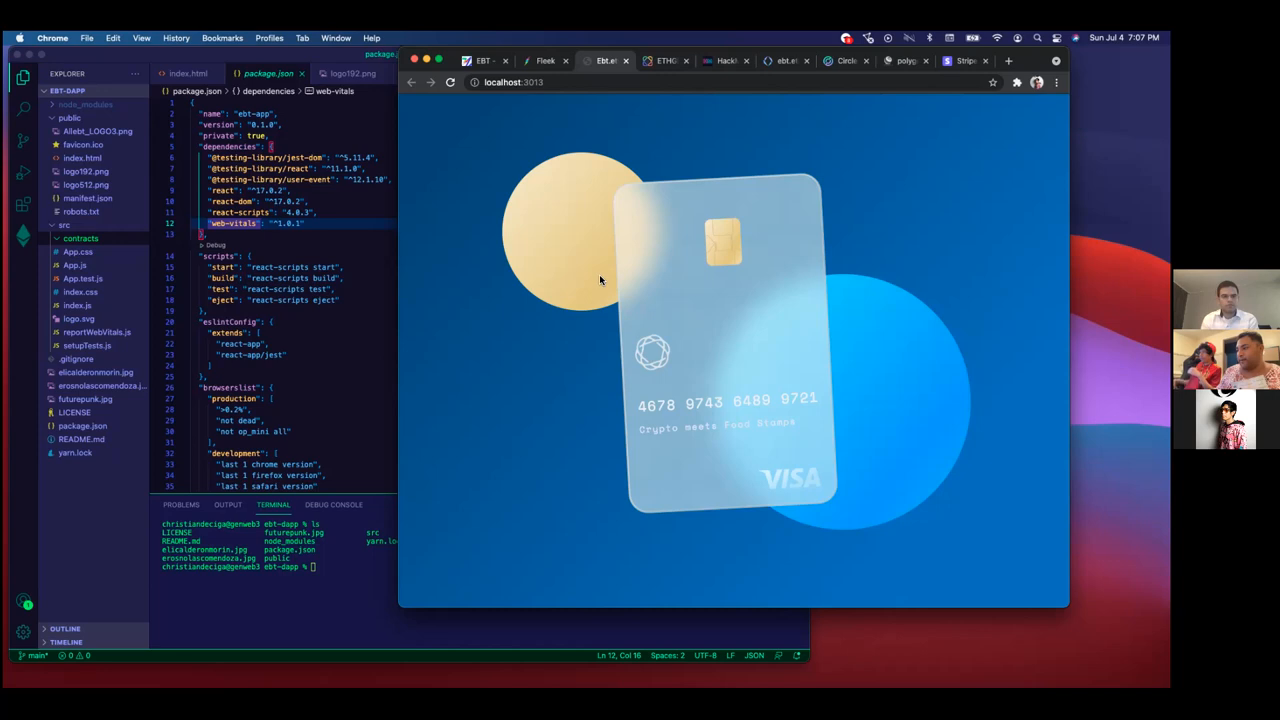Open the Chrome File menu
Viewport: 1280px width, 720px height.
click(87, 38)
